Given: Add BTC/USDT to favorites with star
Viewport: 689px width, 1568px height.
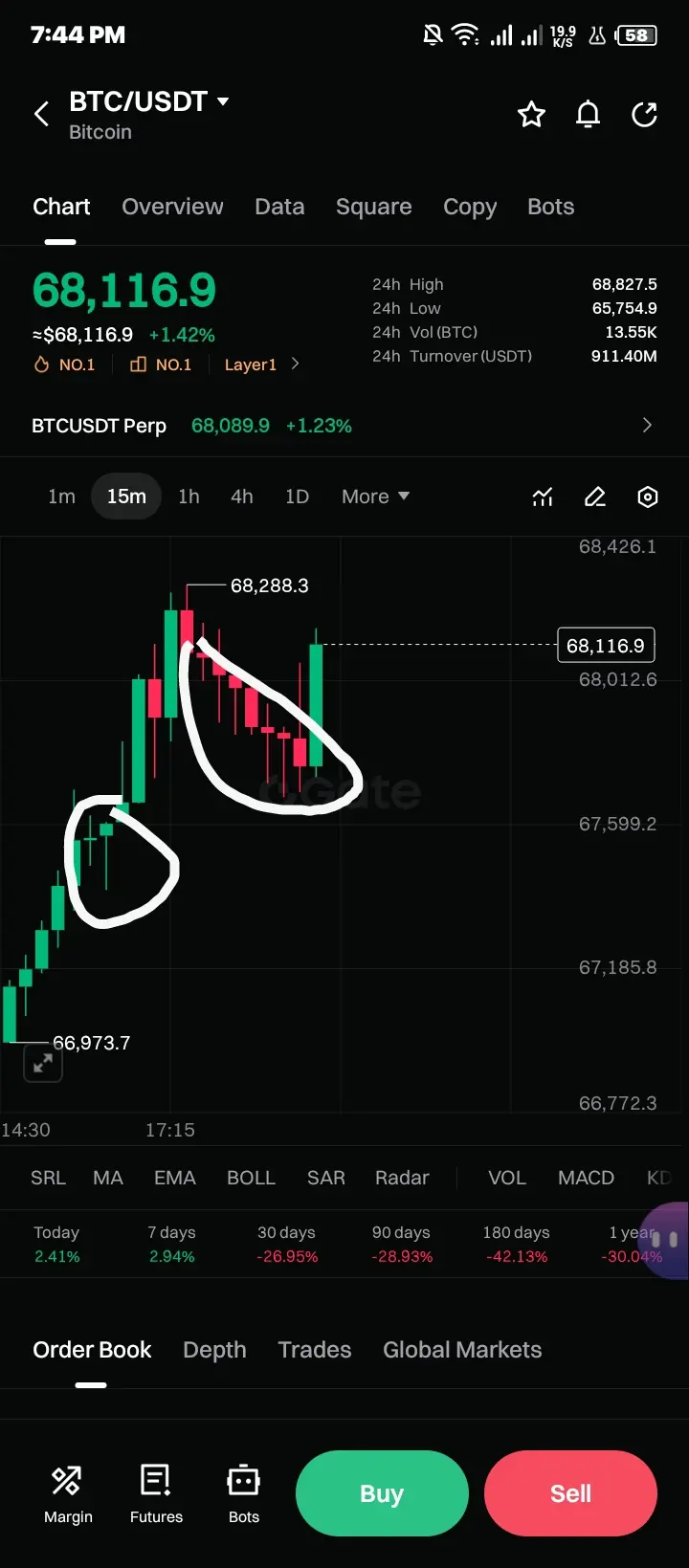Looking at the screenshot, I should point(531,115).
